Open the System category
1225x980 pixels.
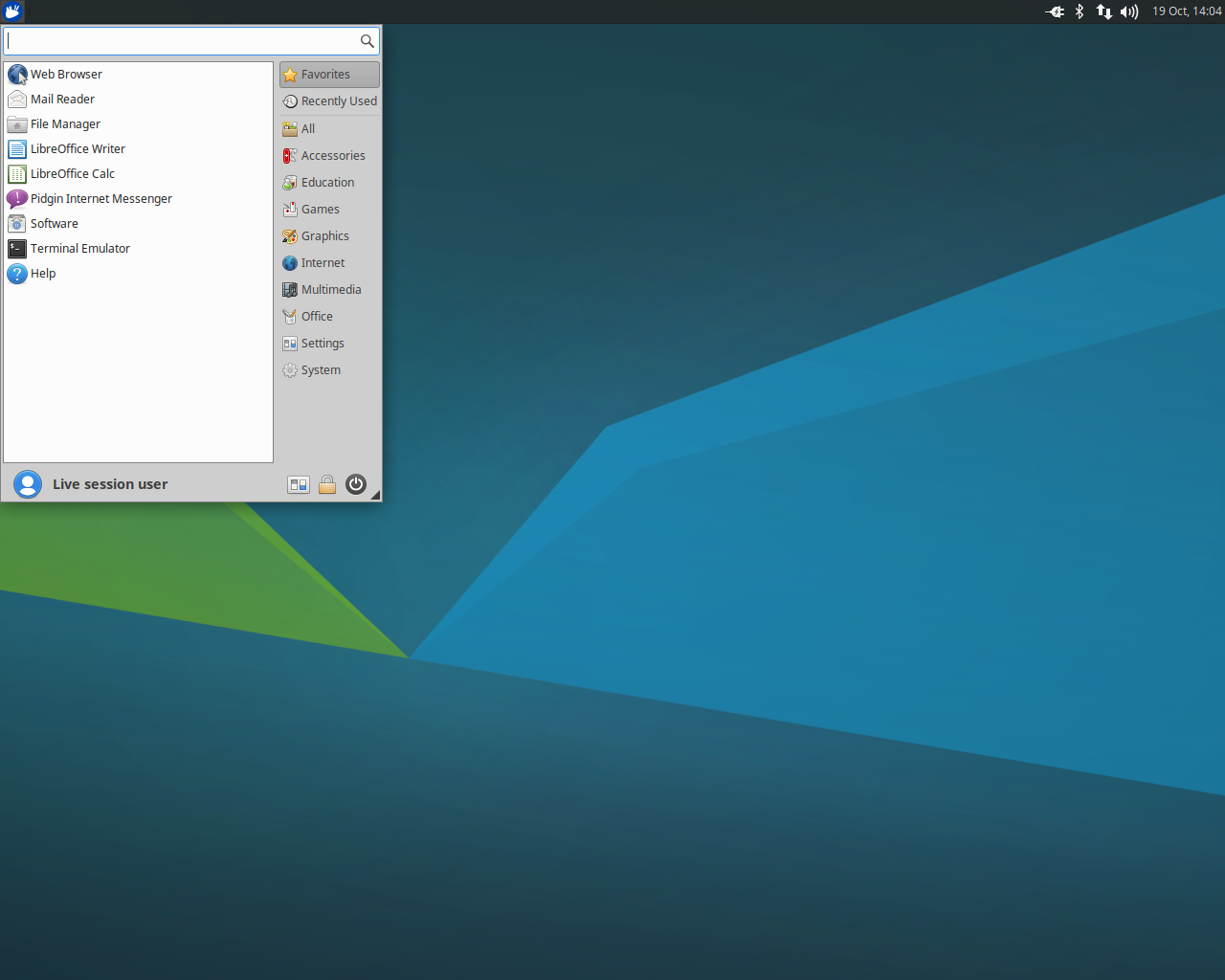(329, 370)
